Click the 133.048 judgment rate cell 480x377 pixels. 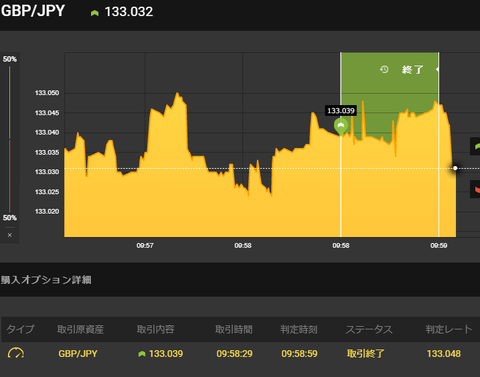tap(444, 354)
